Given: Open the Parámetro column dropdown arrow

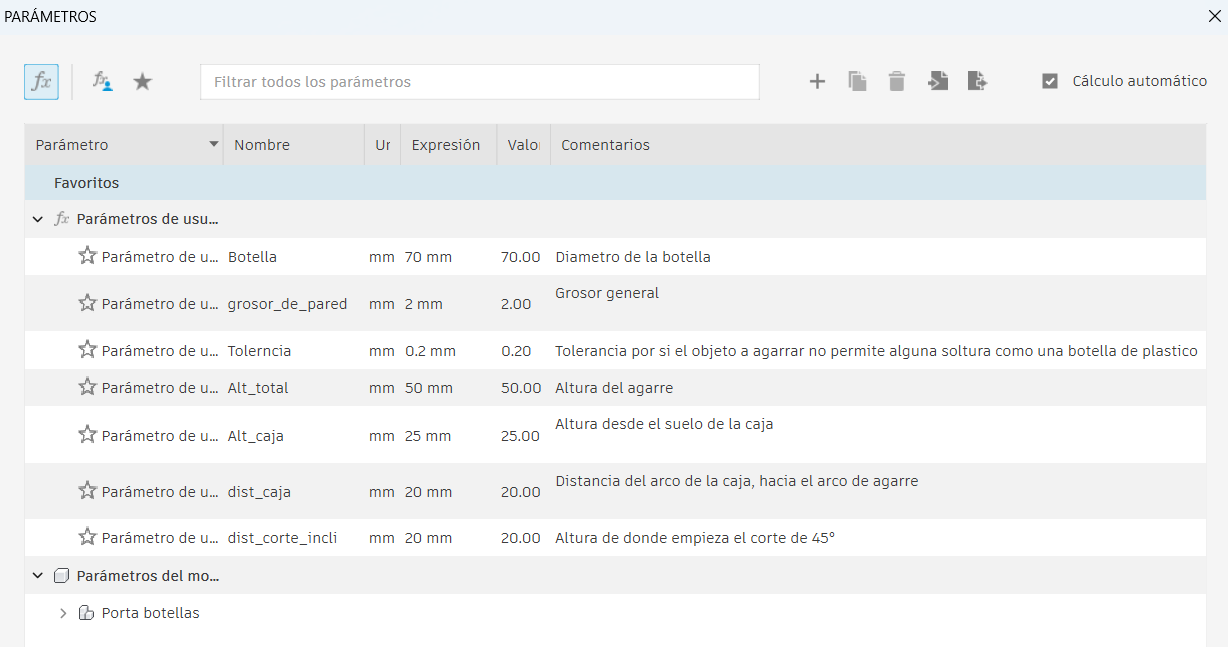Looking at the screenshot, I should (x=213, y=145).
